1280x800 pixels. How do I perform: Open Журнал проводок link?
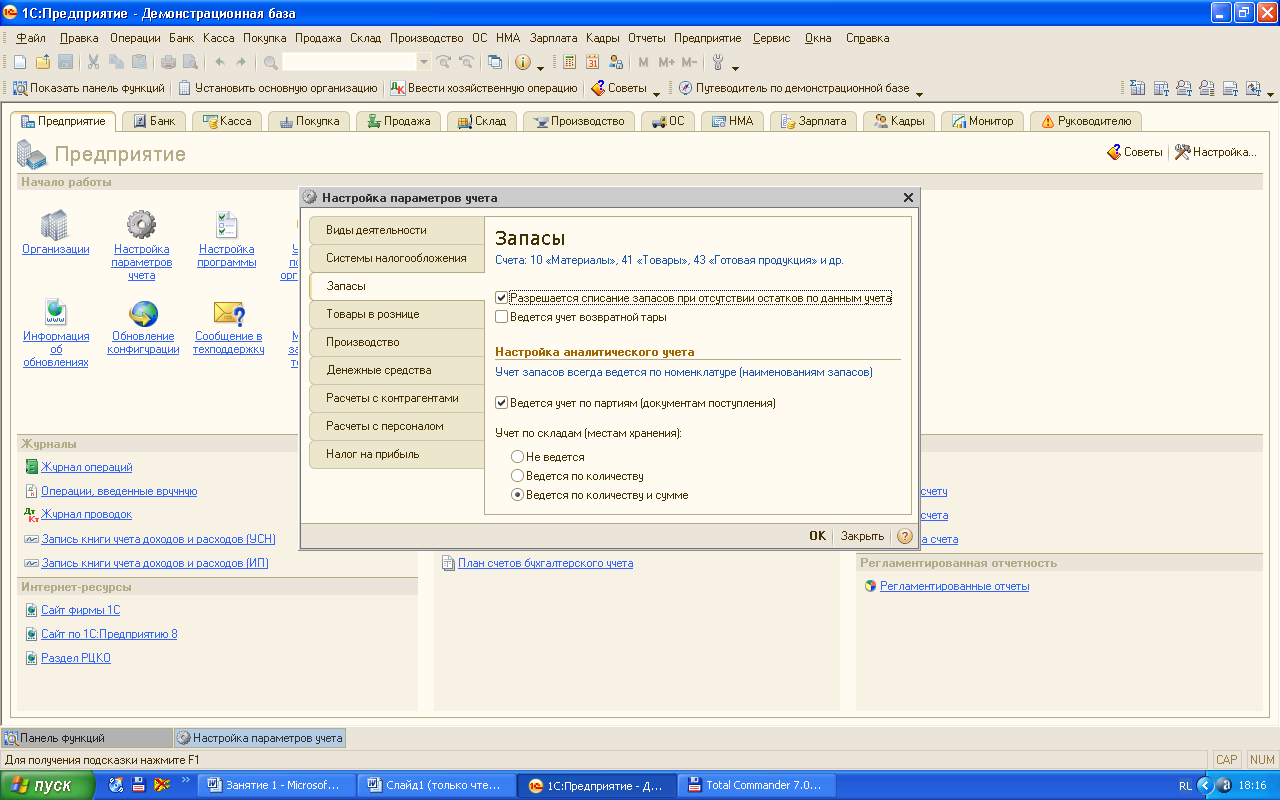pos(86,514)
